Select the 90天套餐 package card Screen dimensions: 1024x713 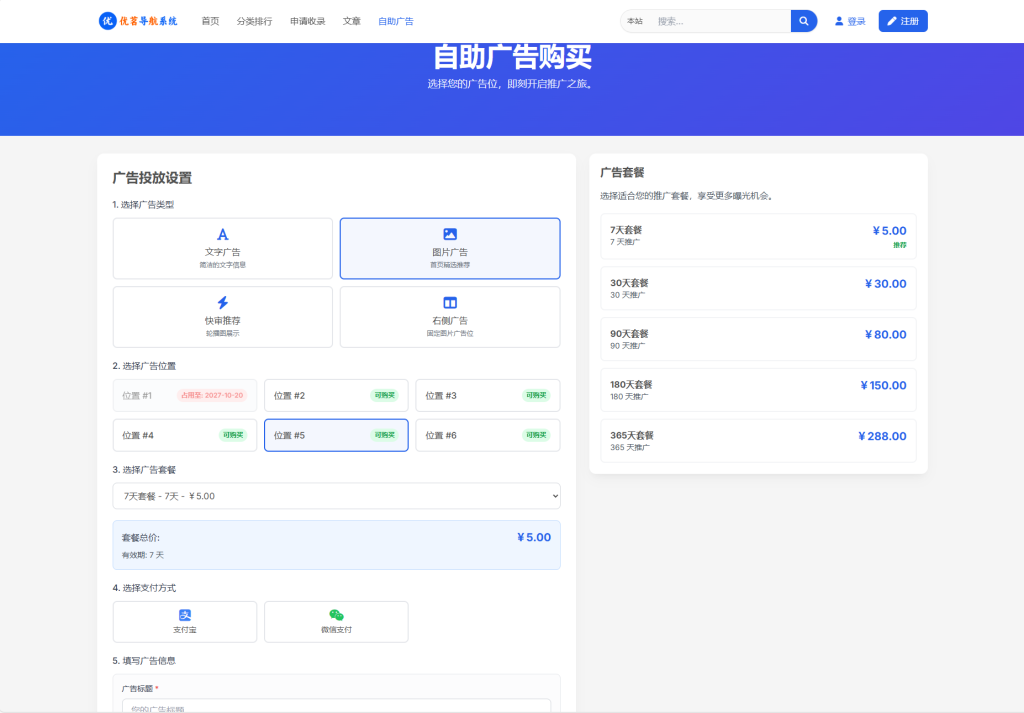tap(757, 338)
